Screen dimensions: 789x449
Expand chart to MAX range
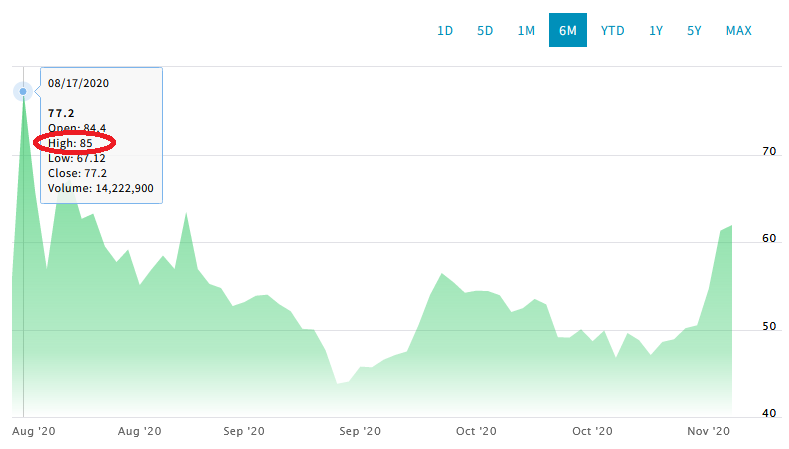coord(738,30)
